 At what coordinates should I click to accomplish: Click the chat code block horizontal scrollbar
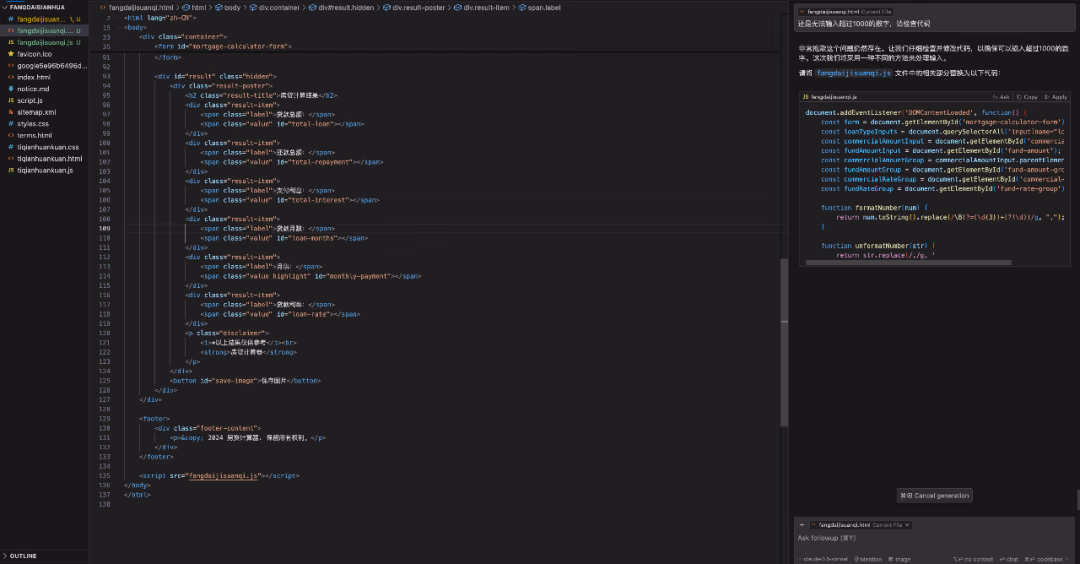908,262
